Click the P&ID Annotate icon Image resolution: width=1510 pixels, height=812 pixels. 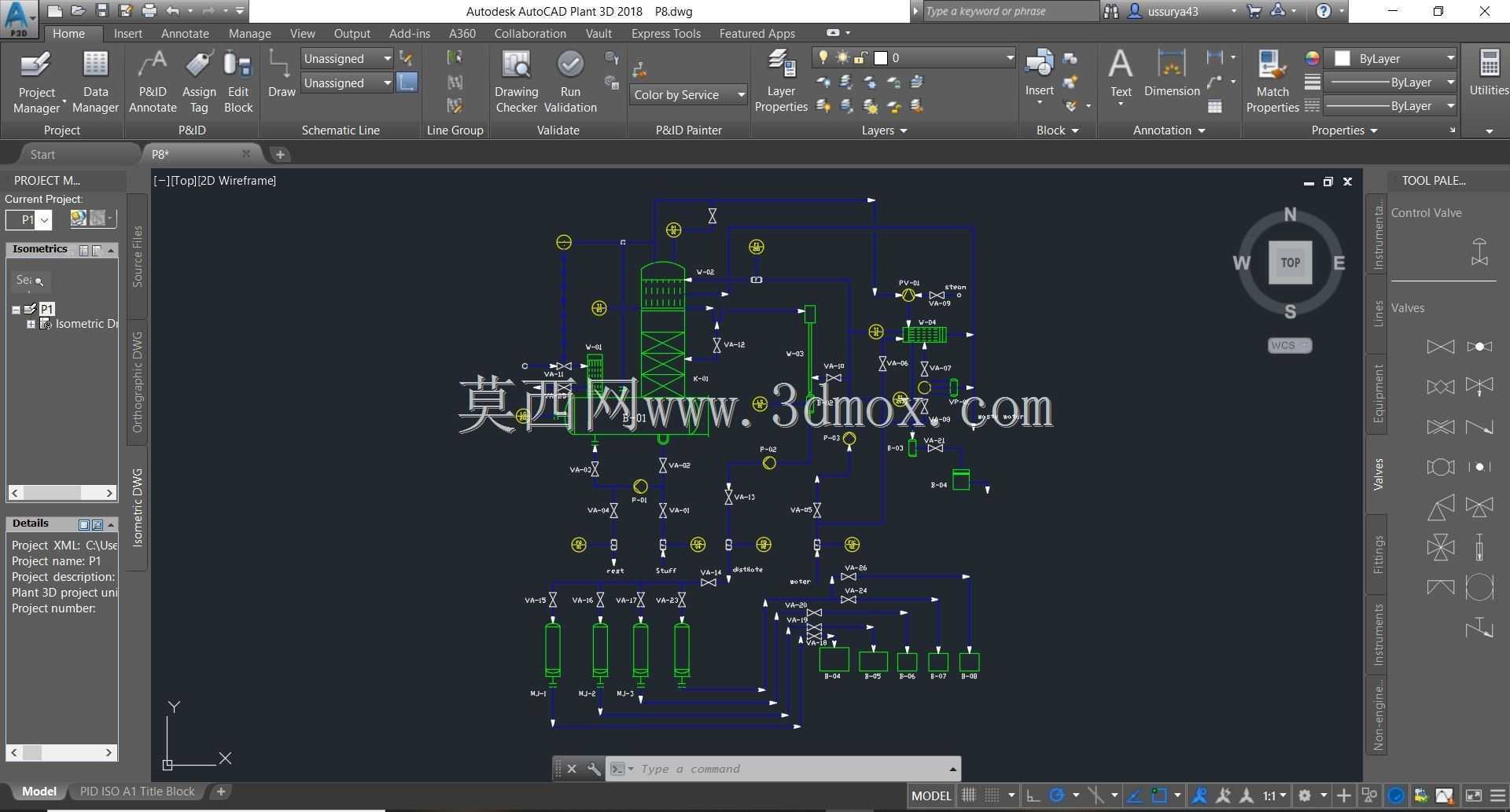153,82
